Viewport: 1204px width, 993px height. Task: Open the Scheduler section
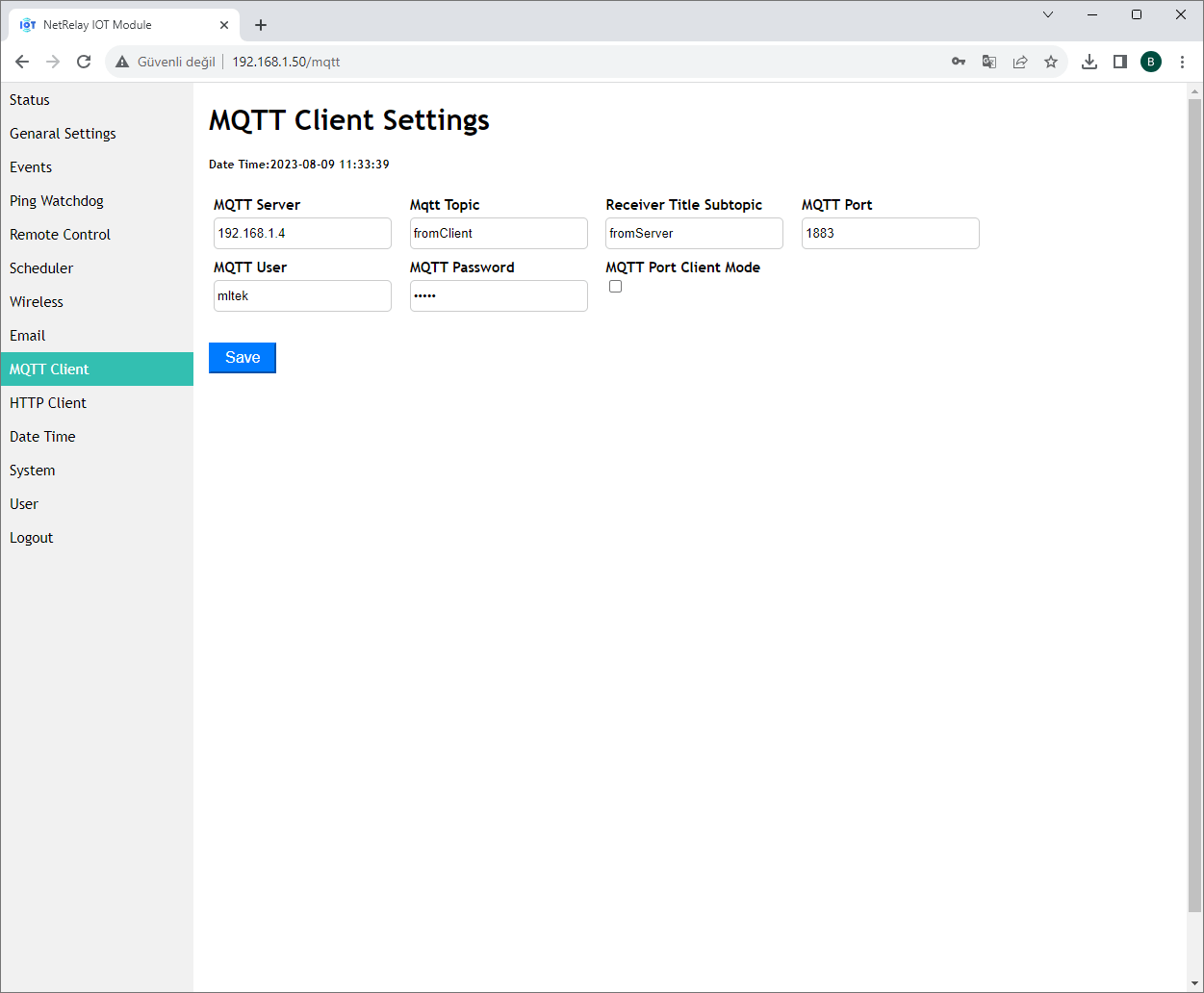pos(41,267)
